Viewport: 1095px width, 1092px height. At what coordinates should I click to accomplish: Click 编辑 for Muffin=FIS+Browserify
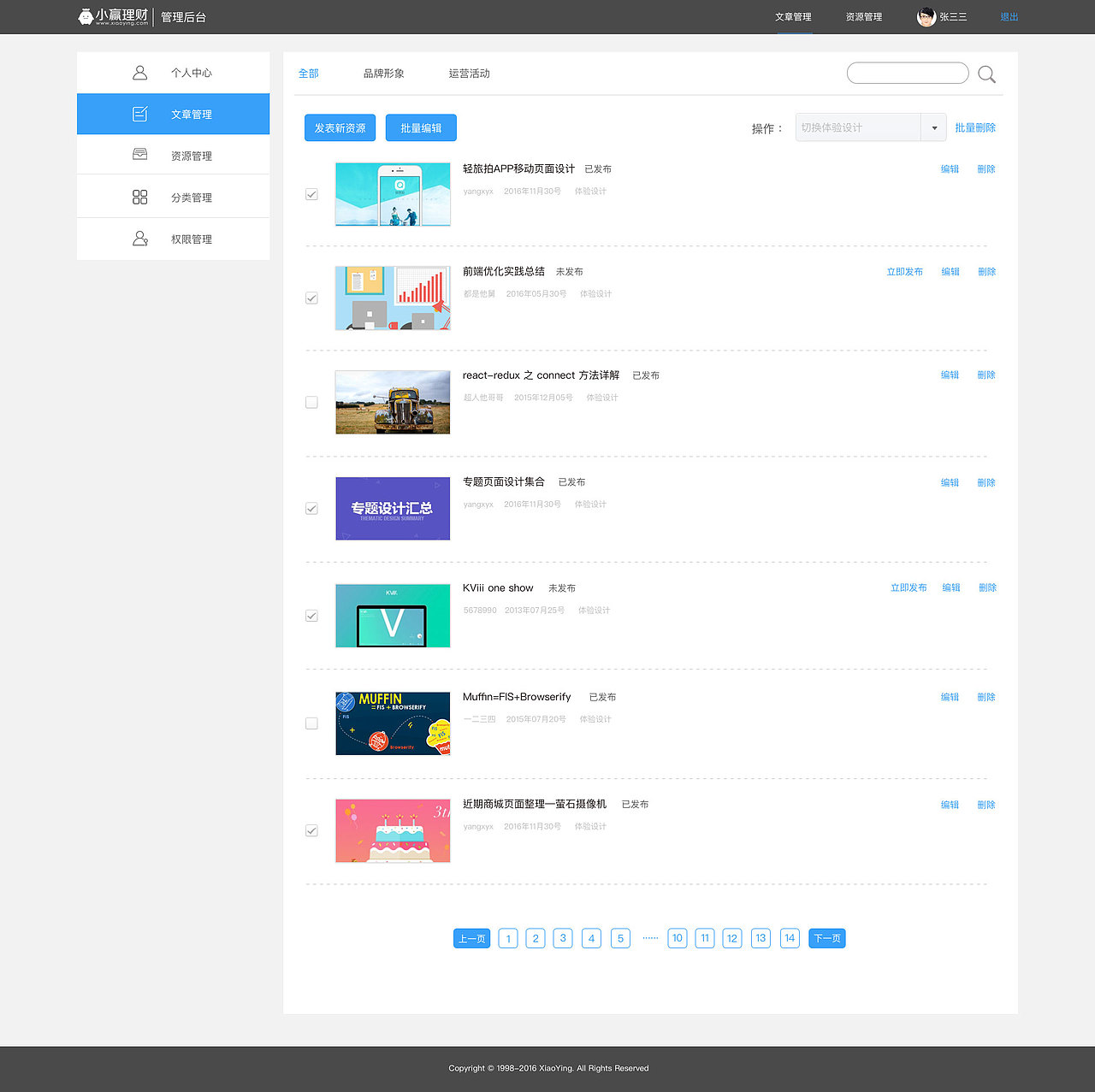tap(950, 698)
